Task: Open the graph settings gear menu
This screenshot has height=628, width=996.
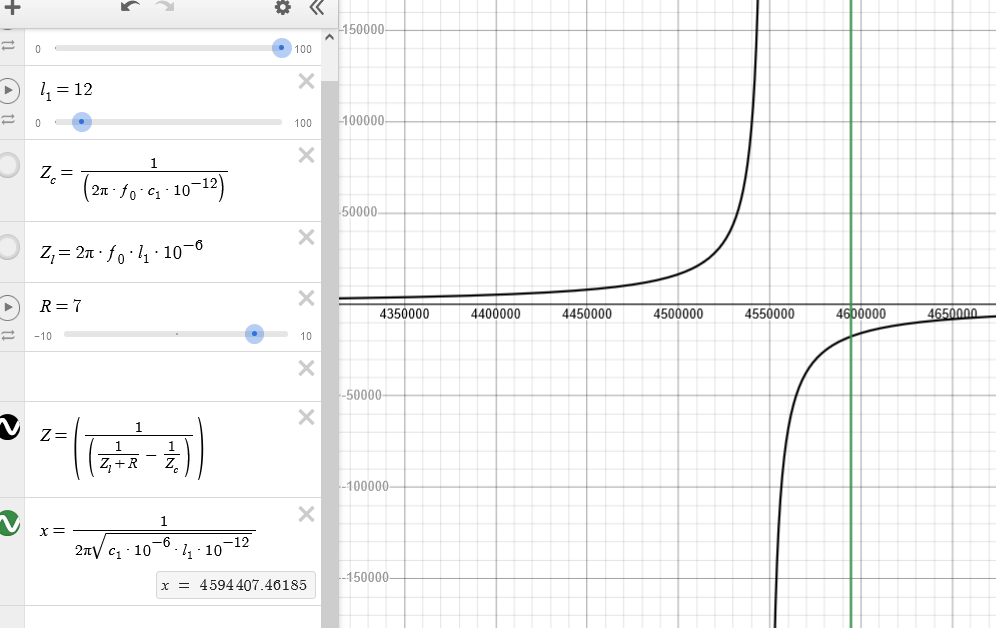Action: 283,8
